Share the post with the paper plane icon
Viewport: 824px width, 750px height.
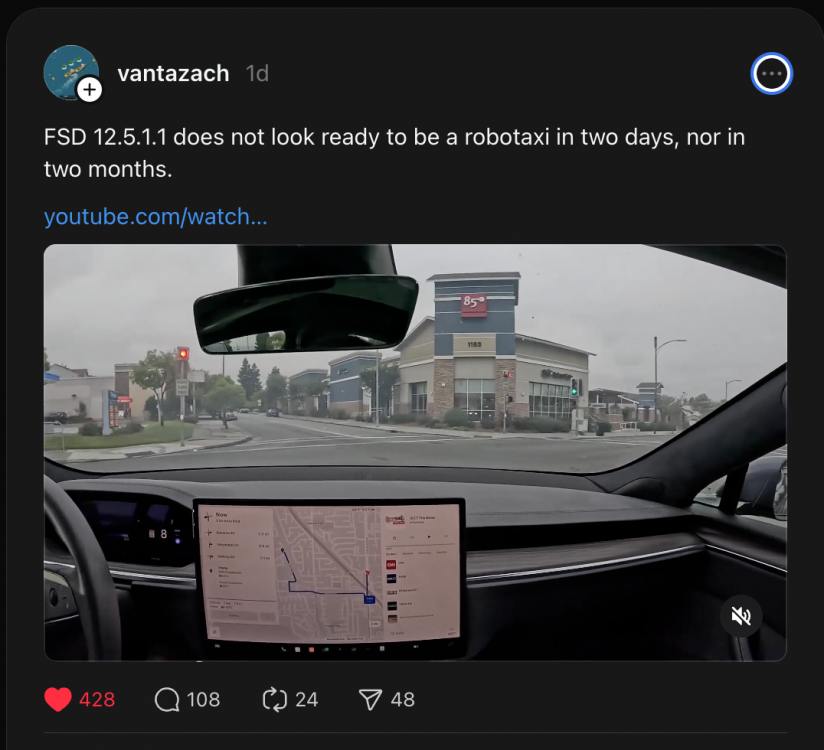pyautogui.click(x=370, y=700)
